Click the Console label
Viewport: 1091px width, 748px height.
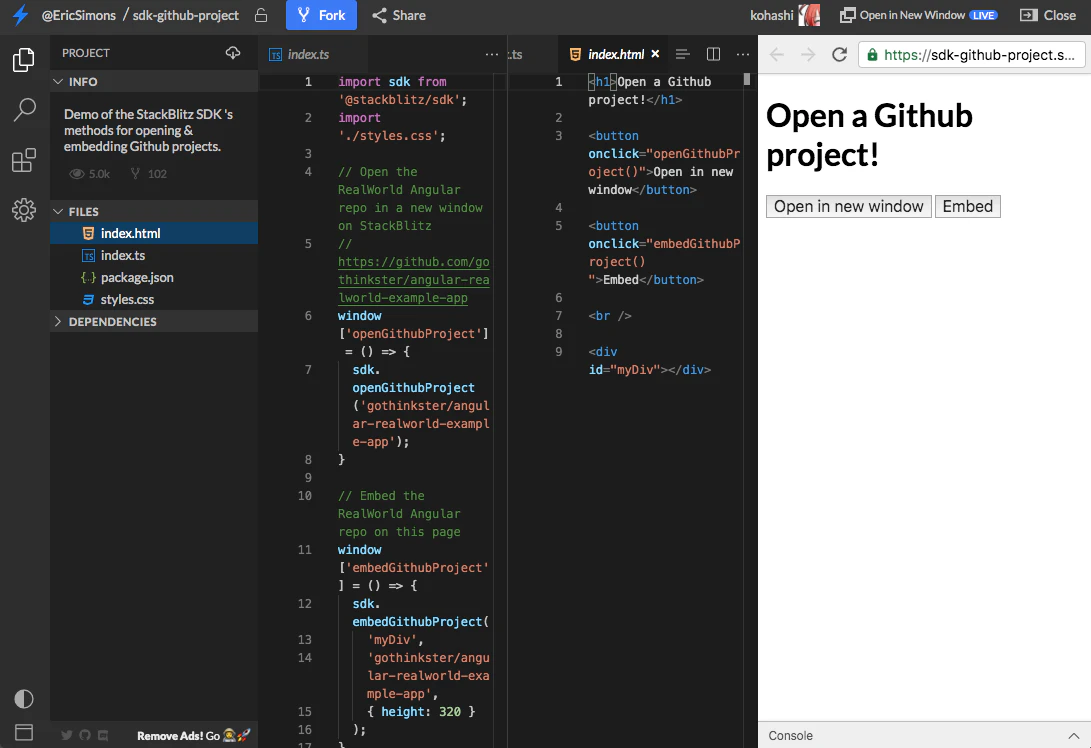click(790, 735)
